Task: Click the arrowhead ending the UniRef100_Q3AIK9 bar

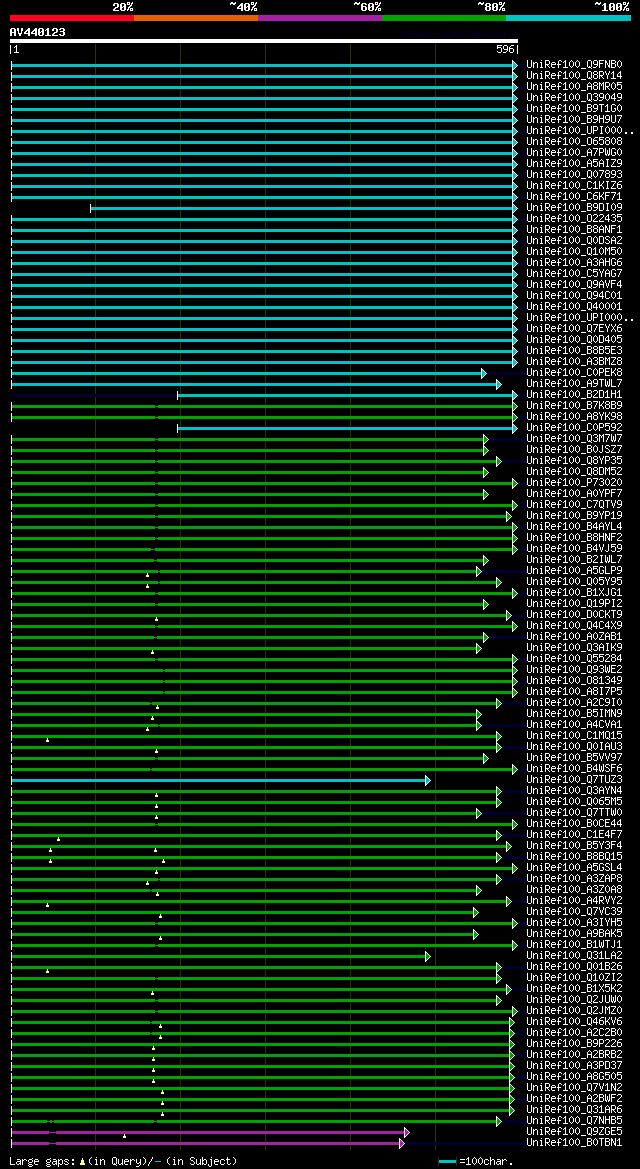Action: coord(479,648)
